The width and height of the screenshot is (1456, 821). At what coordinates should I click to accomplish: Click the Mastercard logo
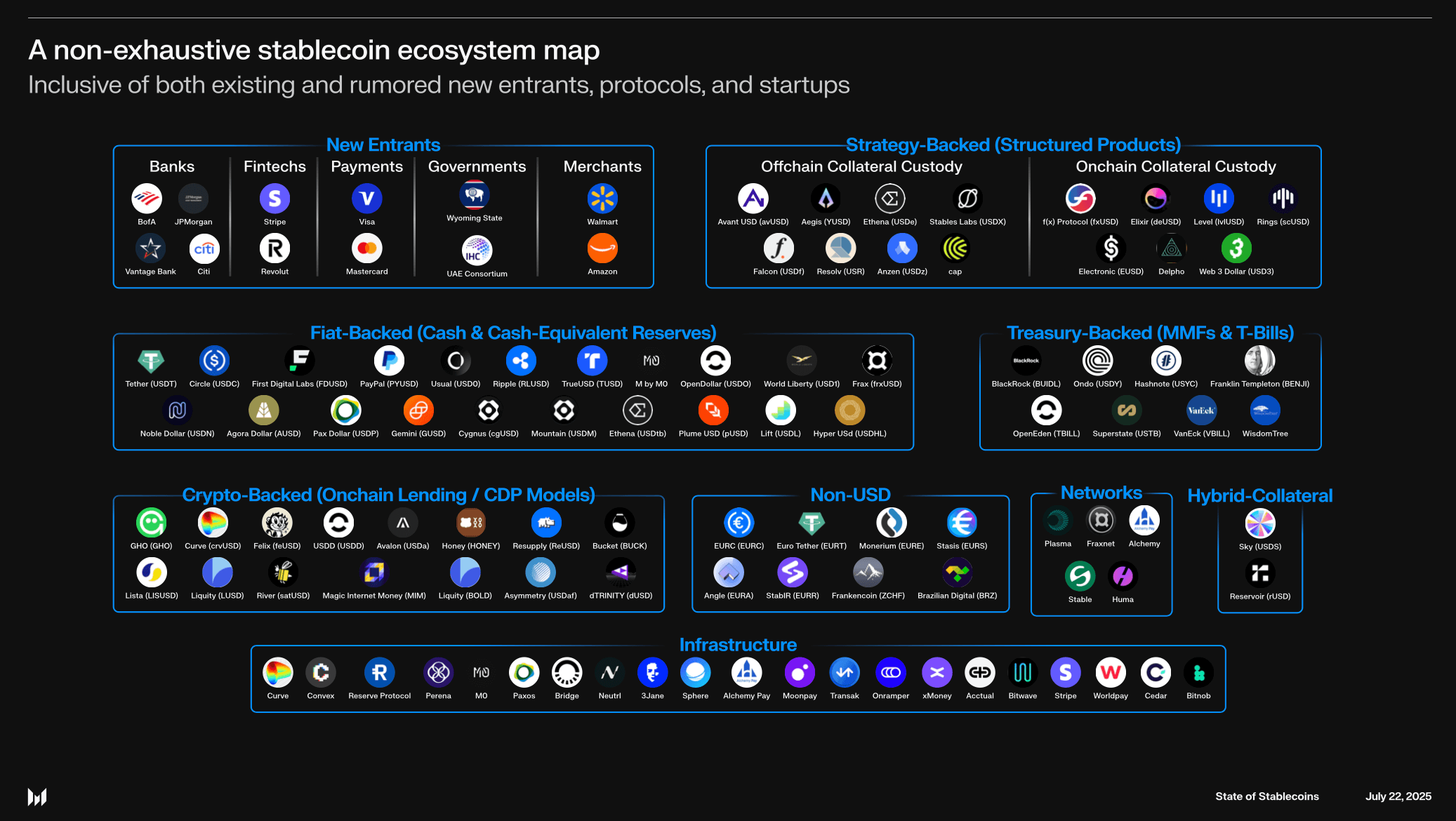[x=366, y=248]
